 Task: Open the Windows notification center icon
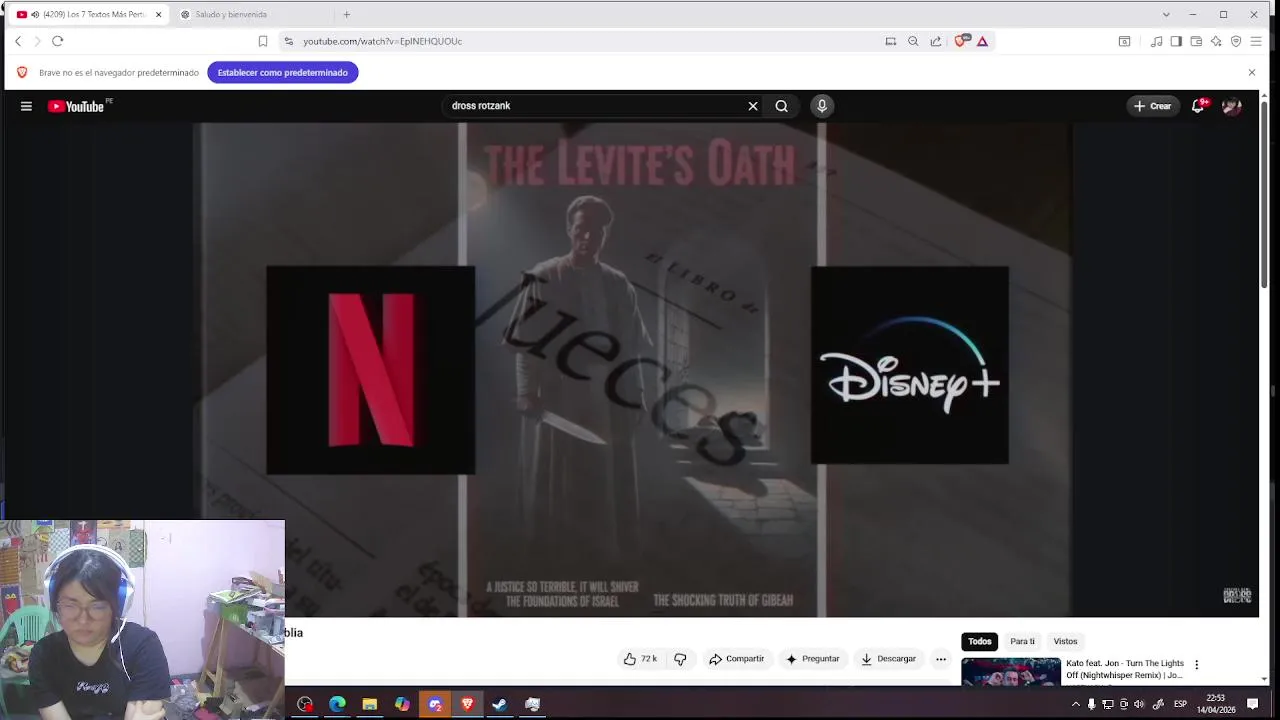click(x=1252, y=704)
